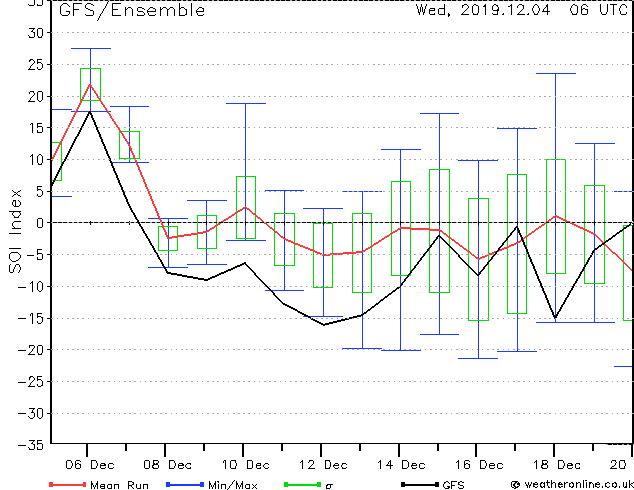Click the green sigma box at 10 Dec
The height and width of the screenshot is (490, 634).
coord(246,207)
